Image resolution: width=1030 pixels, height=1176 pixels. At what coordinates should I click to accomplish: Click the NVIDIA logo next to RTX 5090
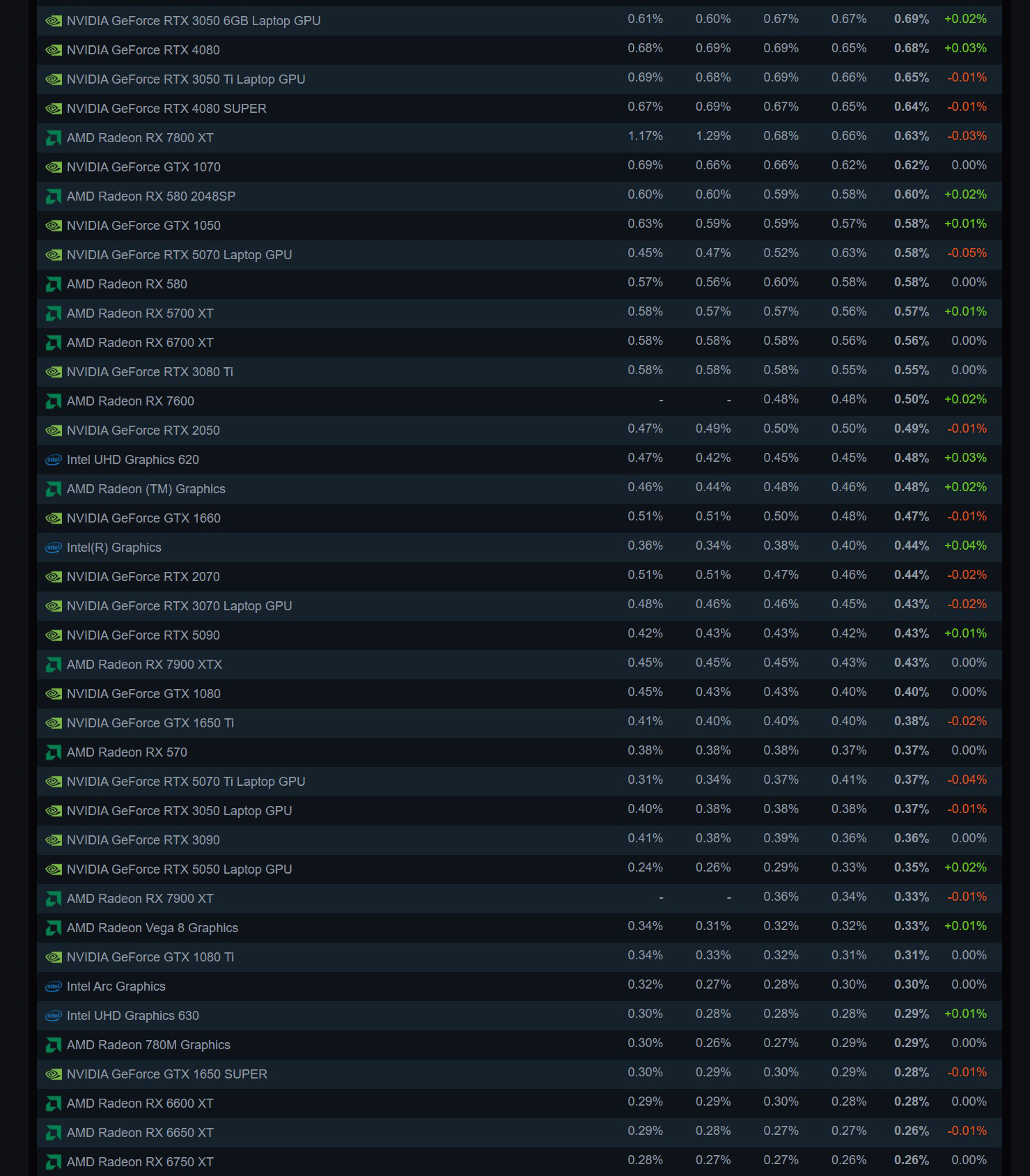54,635
